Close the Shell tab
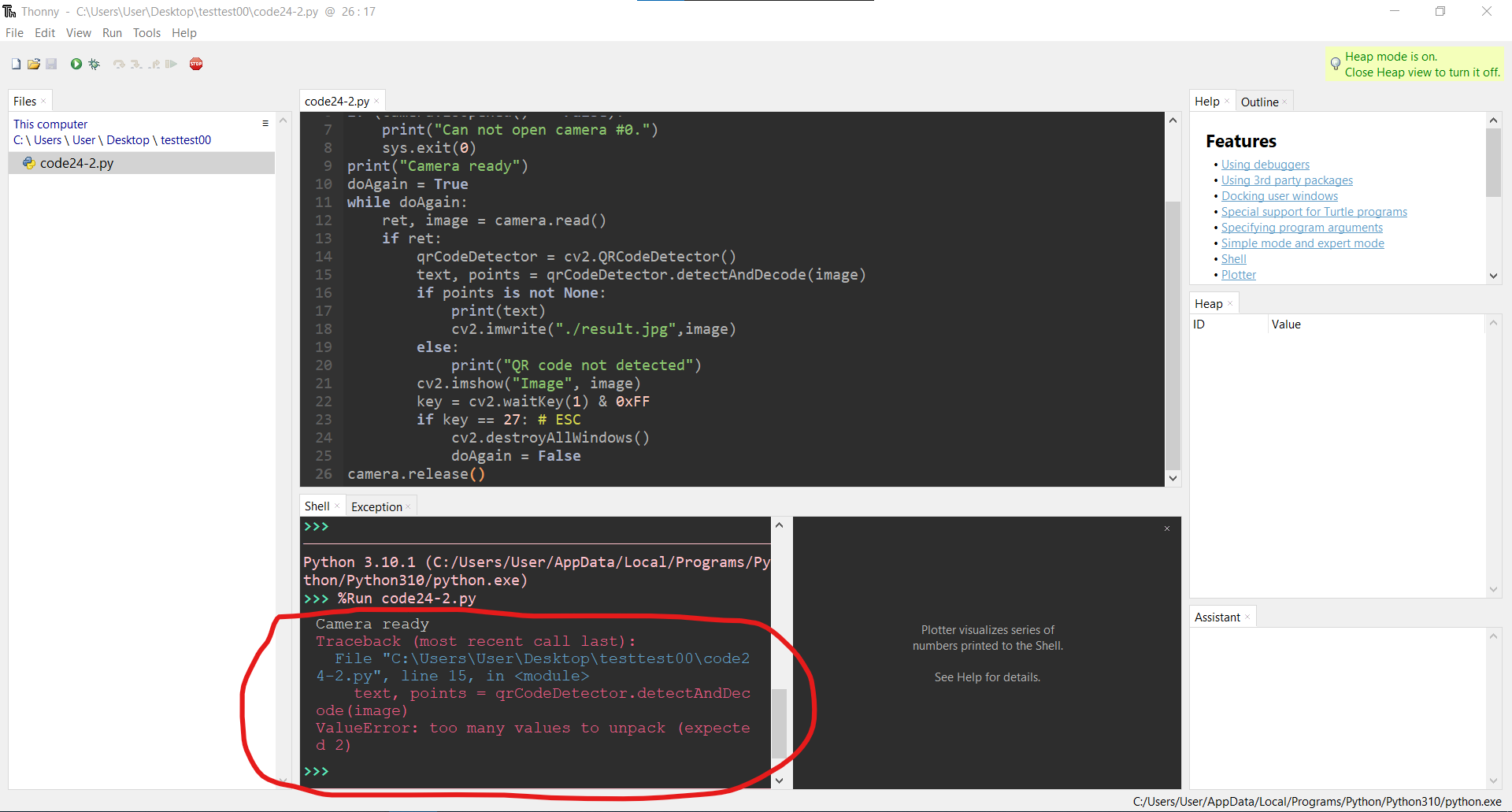The height and width of the screenshot is (812, 1512). pyautogui.click(x=337, y=506)
